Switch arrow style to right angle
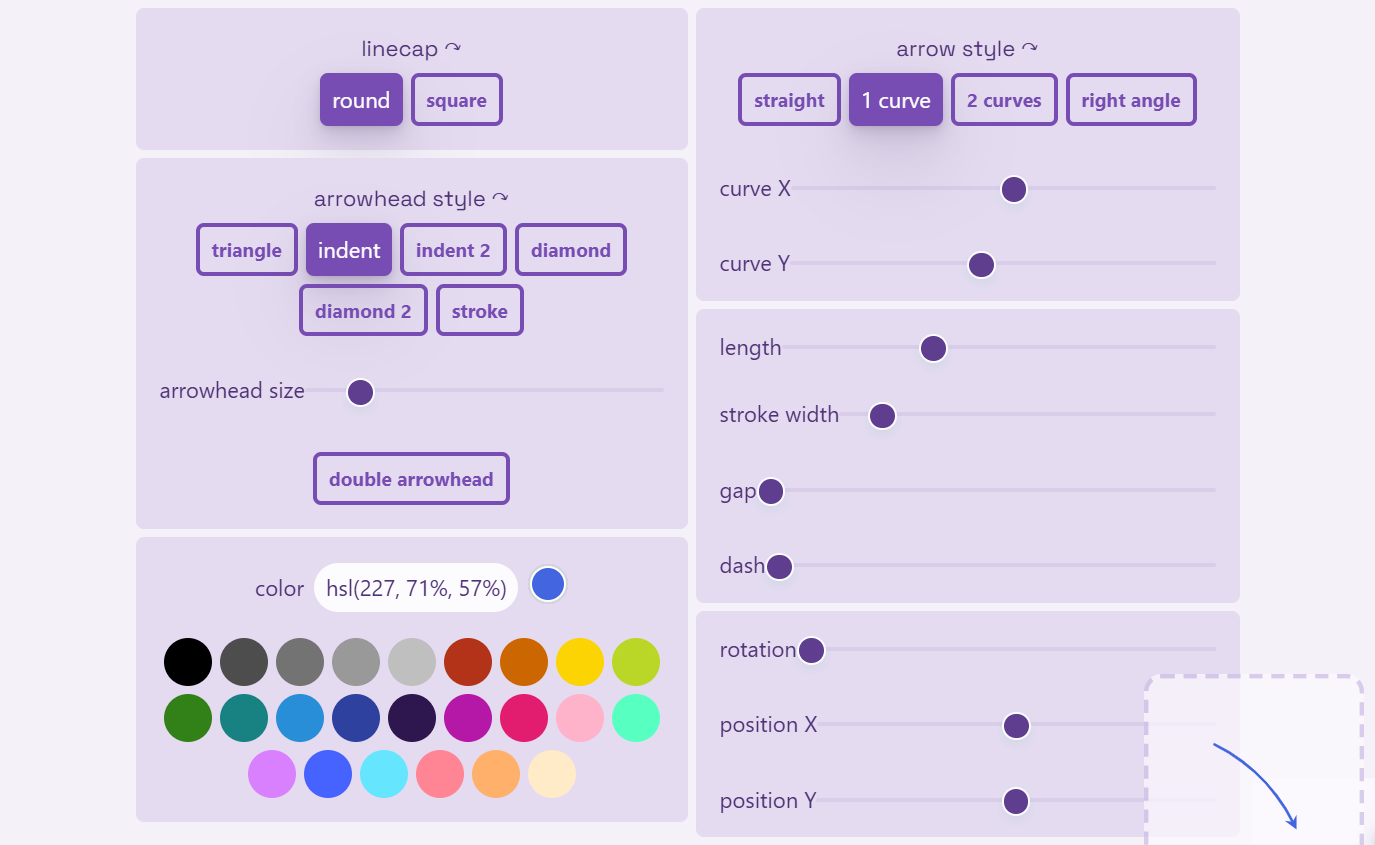The image size is (1375, 845). point(1130,100)
